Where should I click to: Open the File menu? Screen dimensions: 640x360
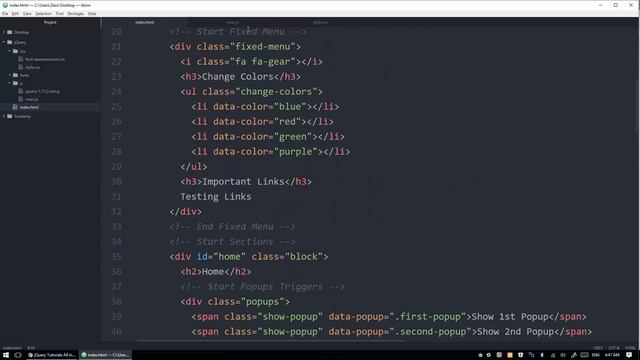5,13
